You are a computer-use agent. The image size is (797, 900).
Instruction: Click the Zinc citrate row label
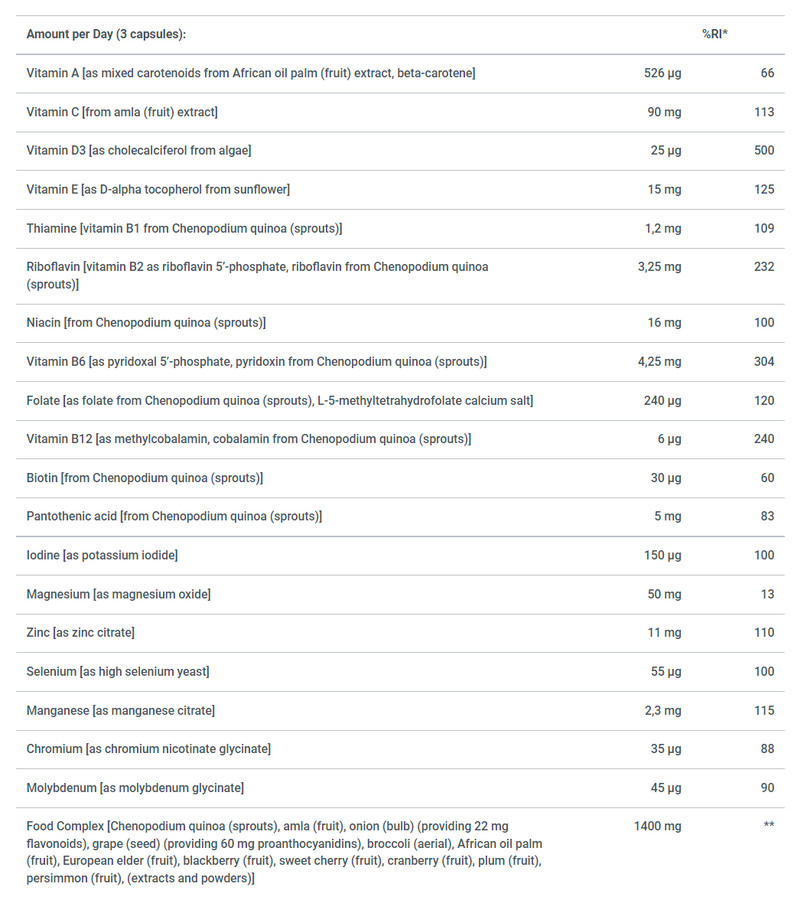click(x=80, y=633)
